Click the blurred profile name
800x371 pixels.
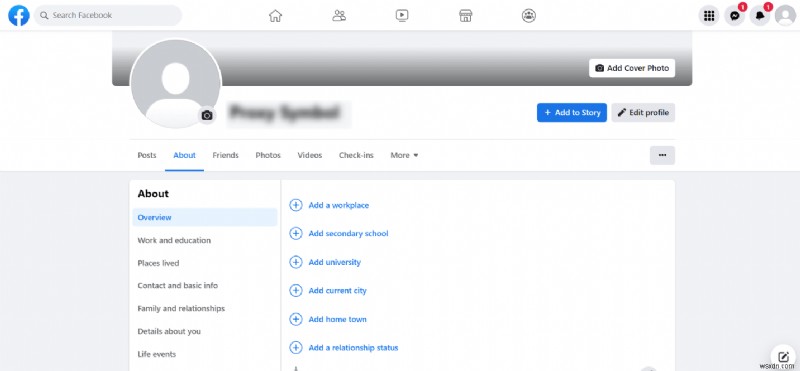(x=284, y=113)
